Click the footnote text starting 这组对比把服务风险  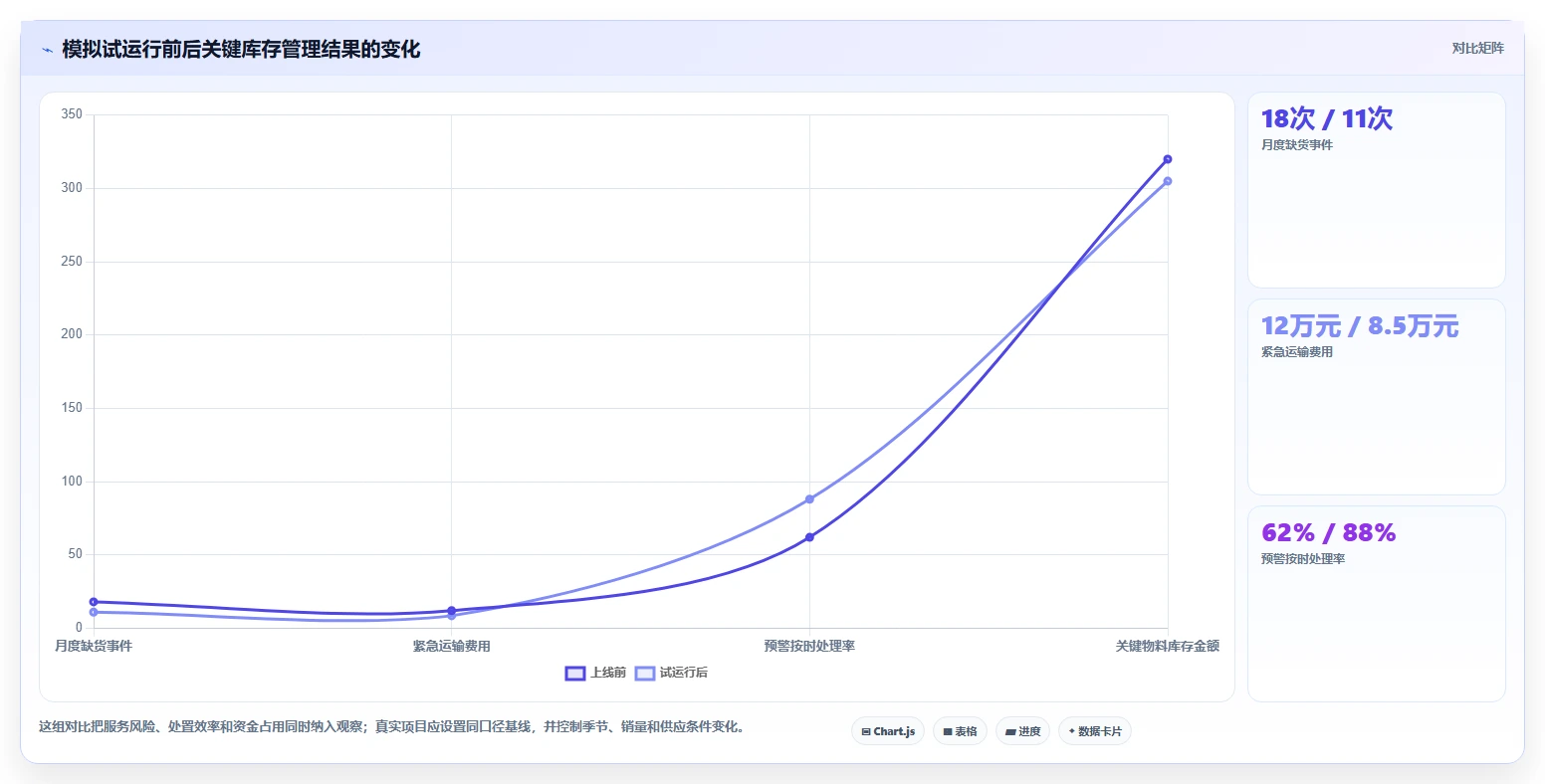pos(391,727)
